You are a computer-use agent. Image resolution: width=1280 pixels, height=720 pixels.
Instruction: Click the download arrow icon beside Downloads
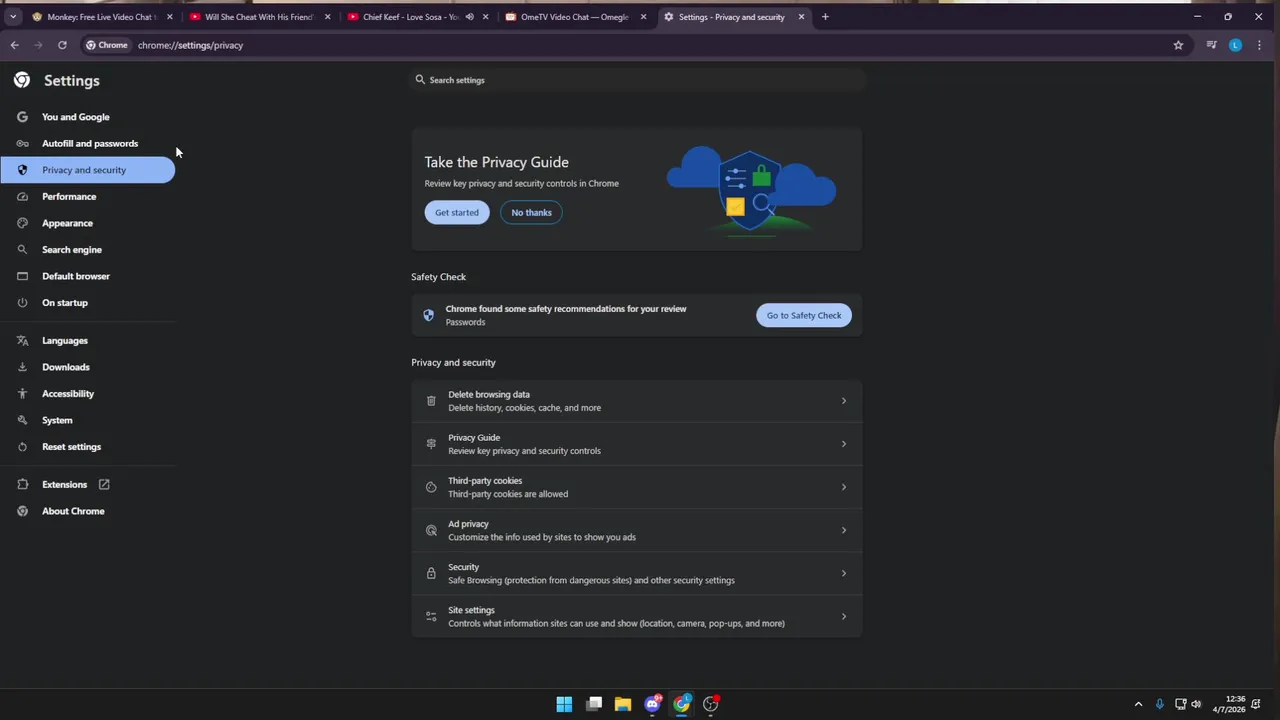tap(22, 367)
